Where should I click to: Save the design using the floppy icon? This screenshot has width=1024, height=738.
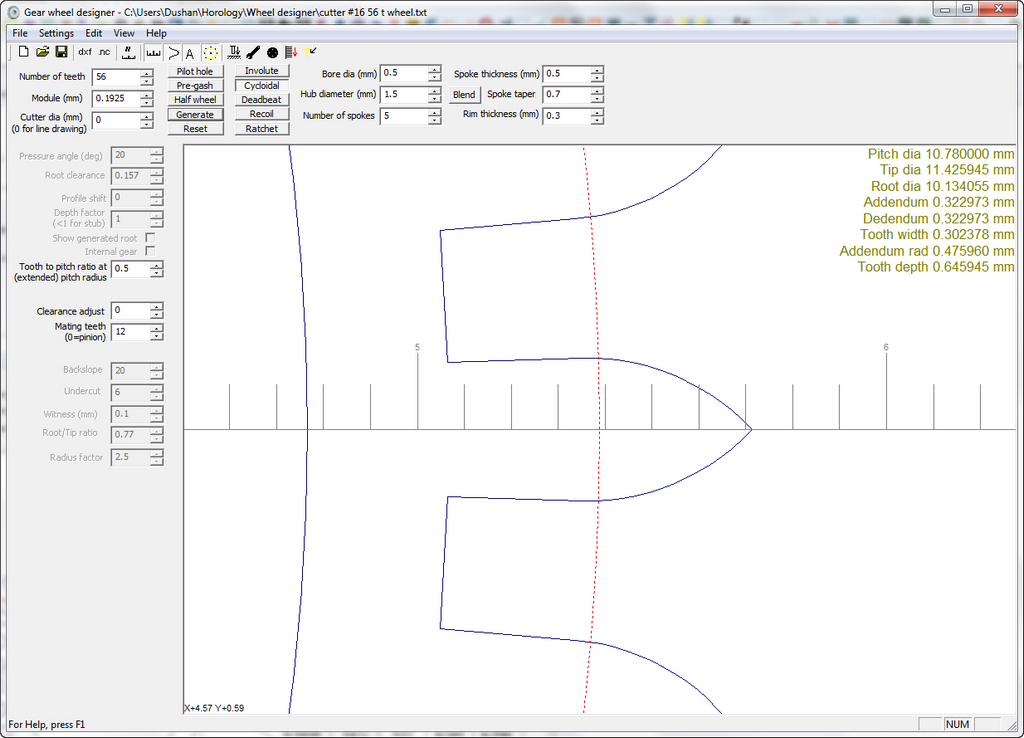click(x=61, y=52)
